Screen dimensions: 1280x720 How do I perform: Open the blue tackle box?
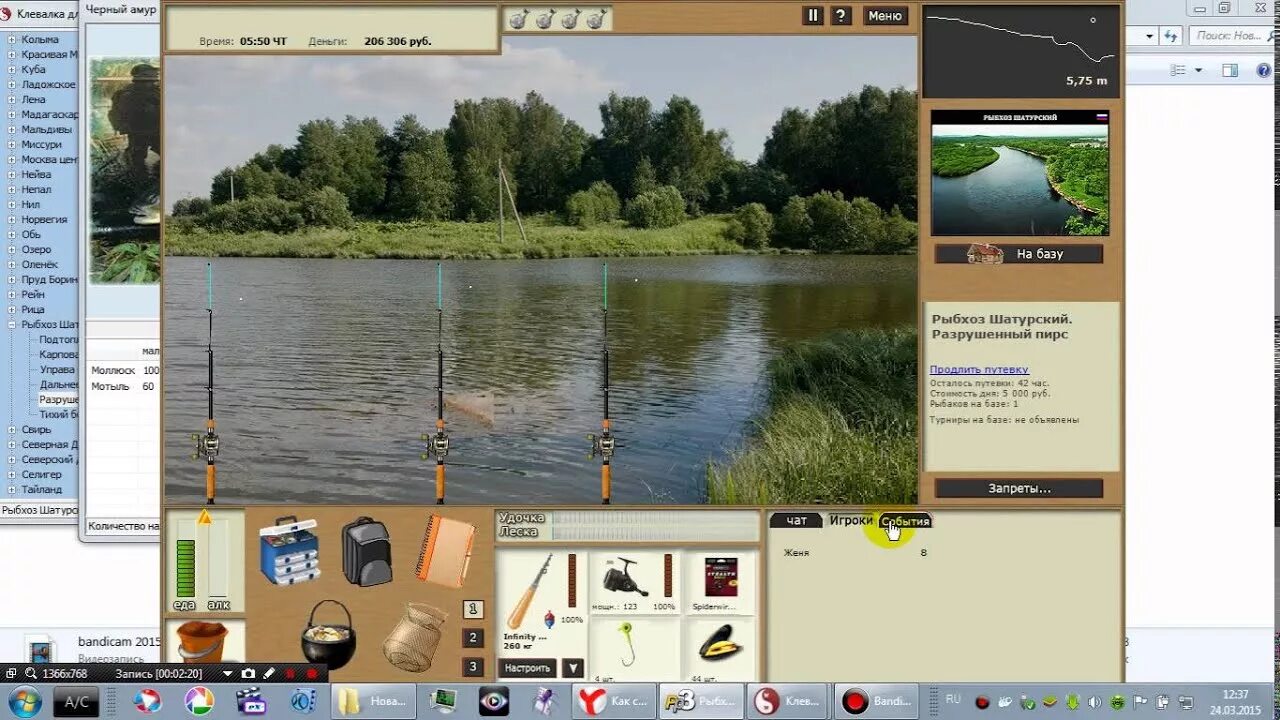[x=289, y=550]
